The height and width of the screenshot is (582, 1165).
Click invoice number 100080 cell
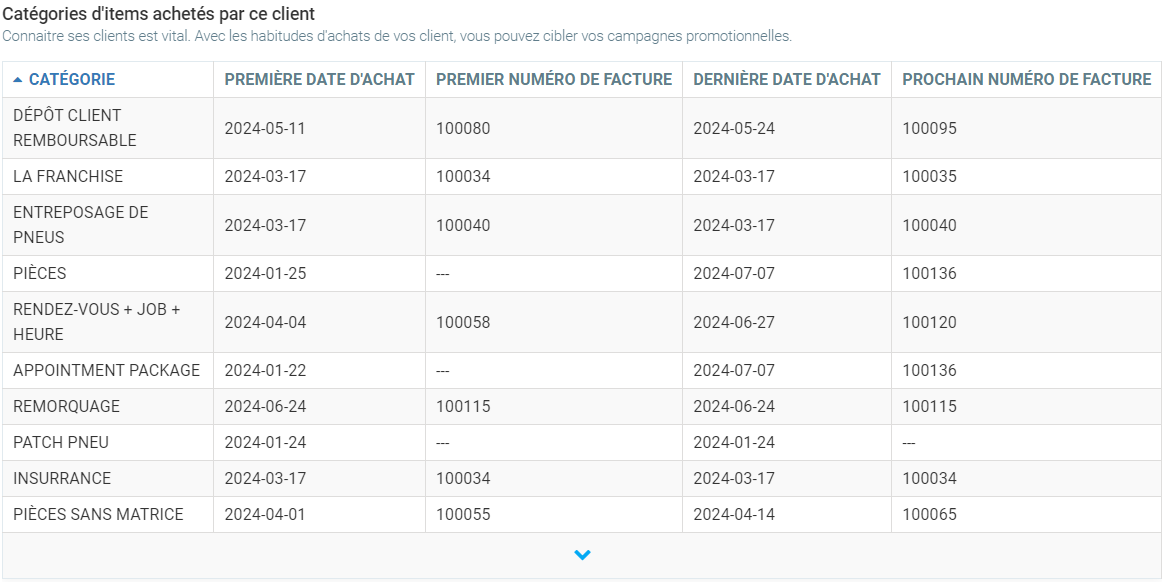[x=463, y=129]
